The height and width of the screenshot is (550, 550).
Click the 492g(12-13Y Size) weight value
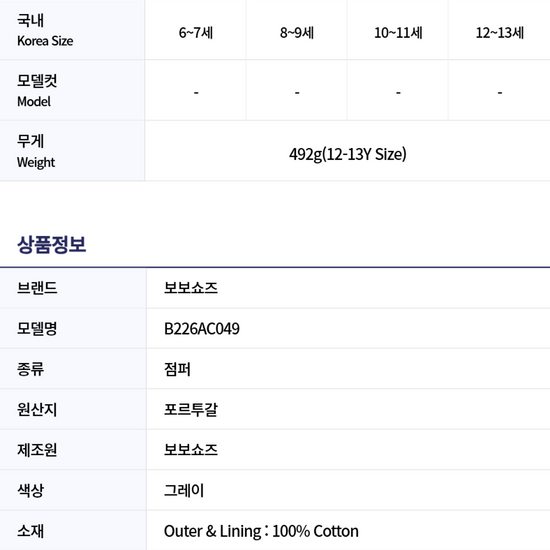348,154
